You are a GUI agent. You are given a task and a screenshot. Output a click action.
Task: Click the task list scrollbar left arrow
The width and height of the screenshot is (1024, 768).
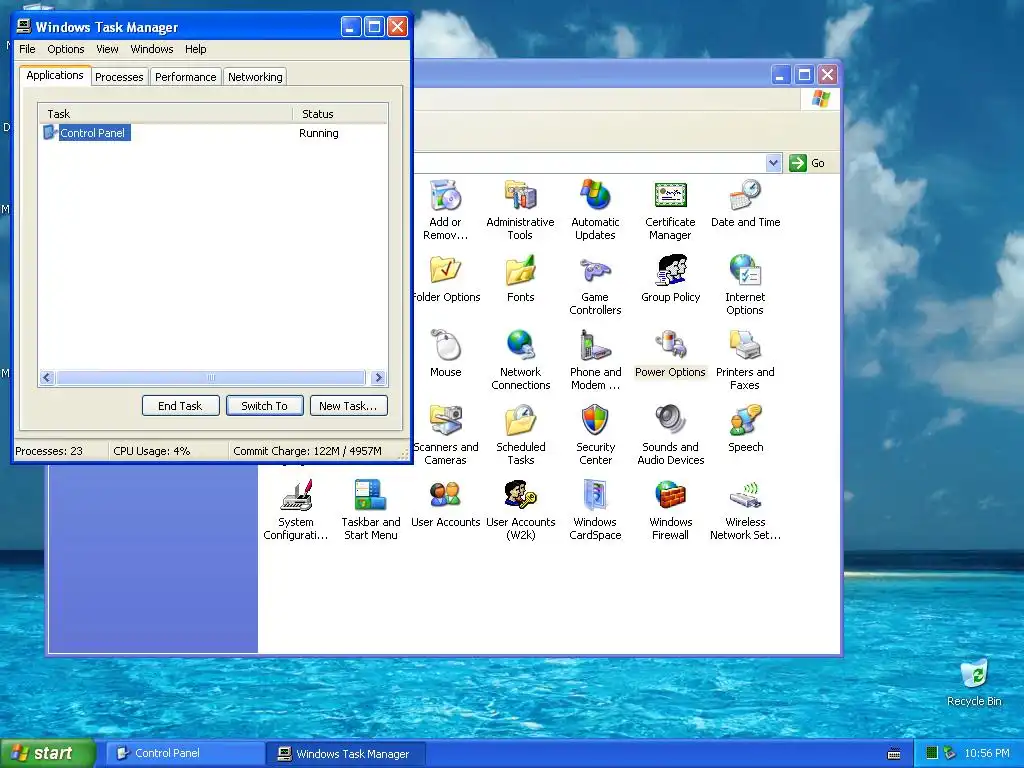point(46,377)
